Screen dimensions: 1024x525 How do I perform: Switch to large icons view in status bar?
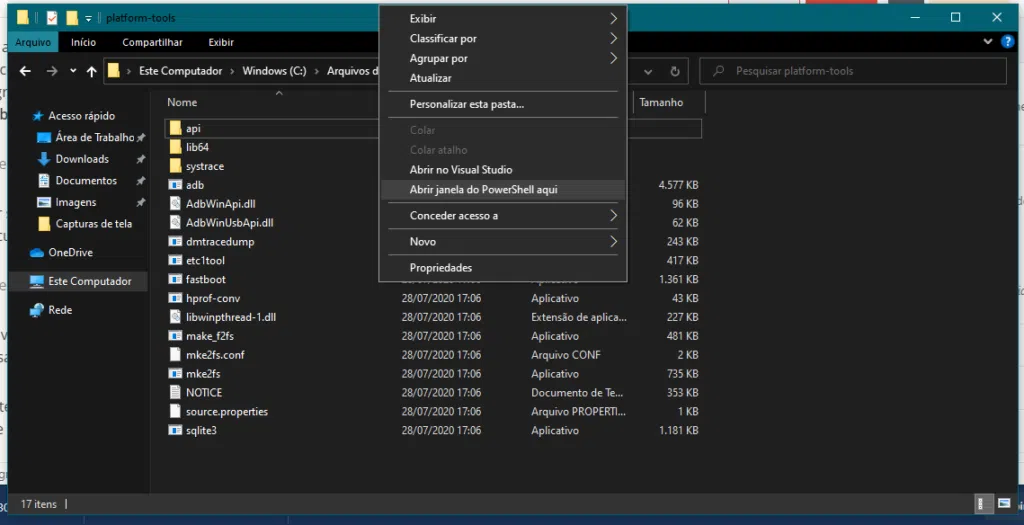tap(1004, 504)
